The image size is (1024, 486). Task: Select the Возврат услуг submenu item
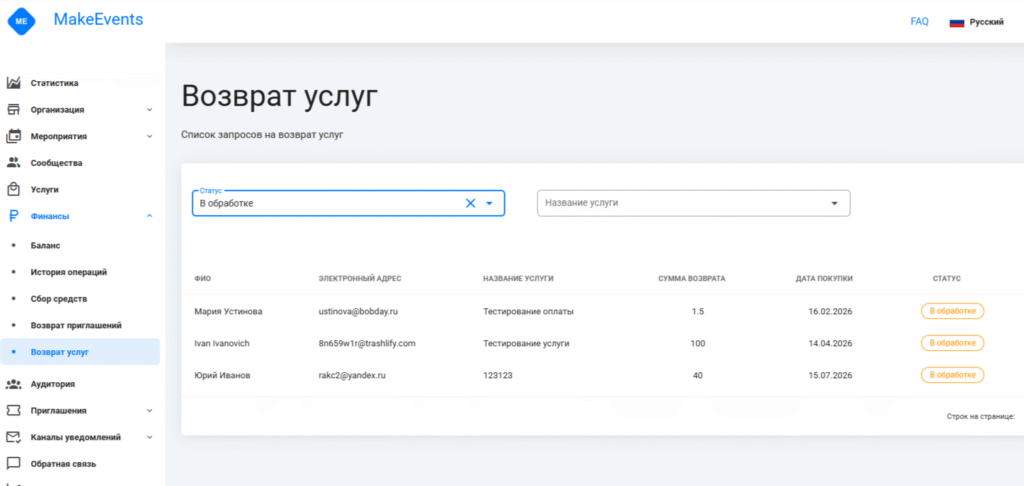(x=80, y=351)
